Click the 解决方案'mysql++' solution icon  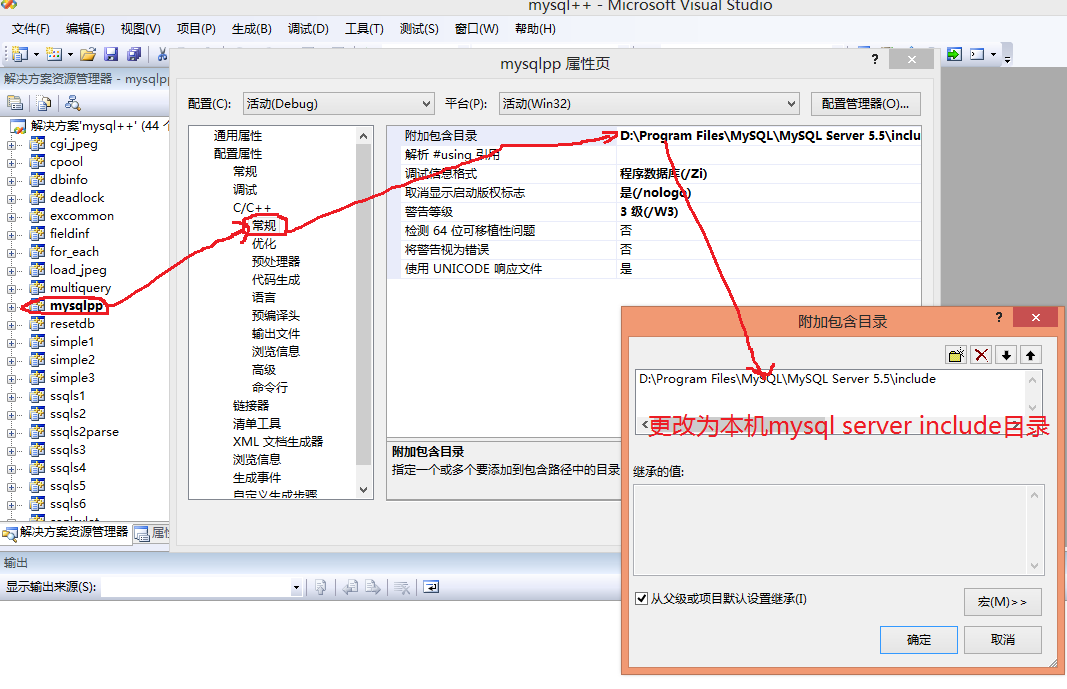tap(18, 127)
